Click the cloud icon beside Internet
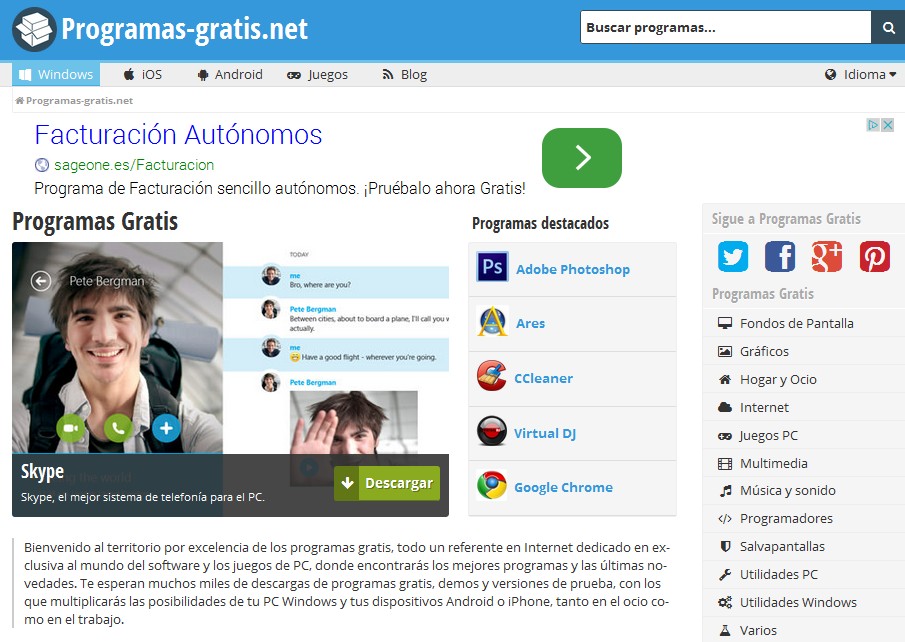 point(725,407)
